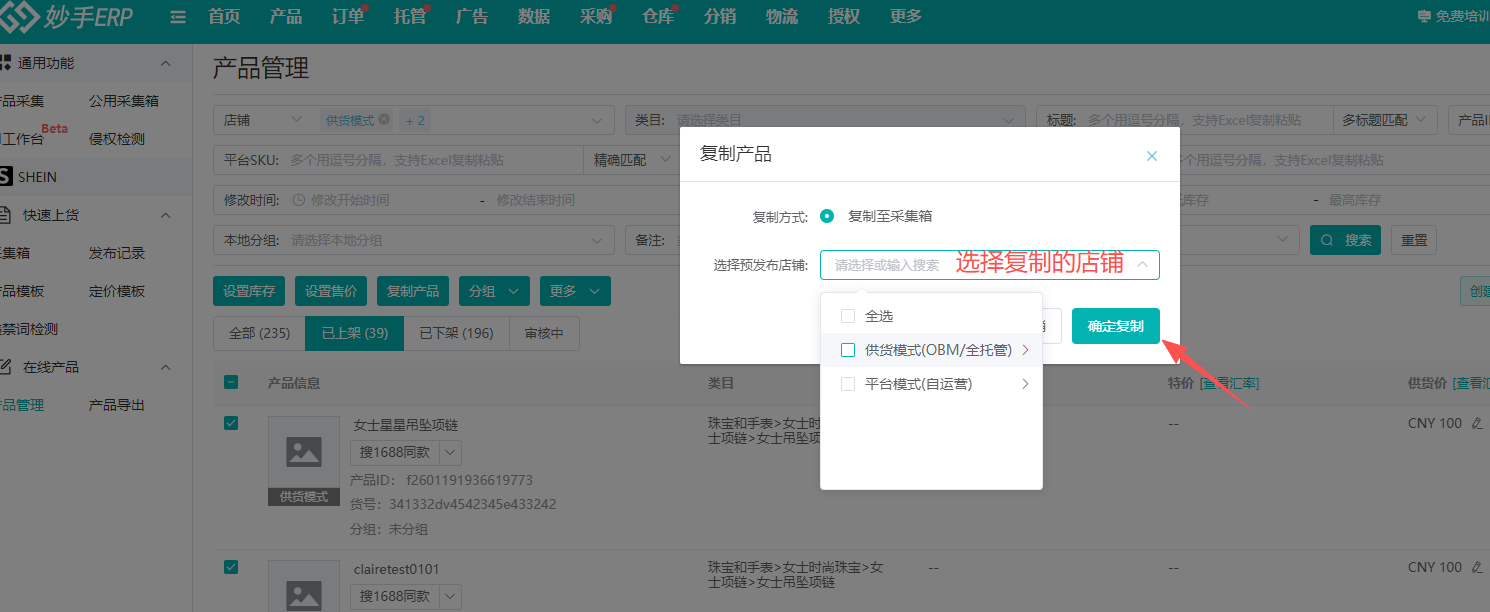Switch to the 已下架 (196) tab
This screenshot has width=1490, height=612.
[456, 333]
